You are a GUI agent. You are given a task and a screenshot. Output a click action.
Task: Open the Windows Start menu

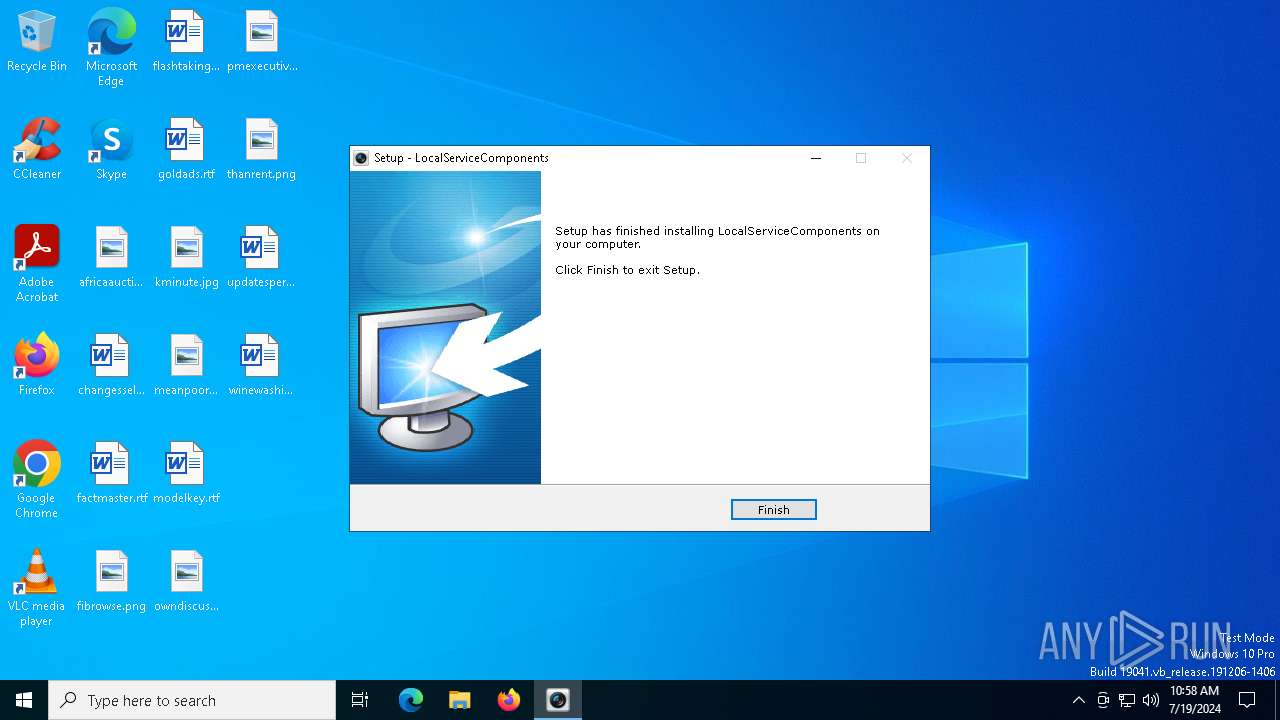pos(24,700)
